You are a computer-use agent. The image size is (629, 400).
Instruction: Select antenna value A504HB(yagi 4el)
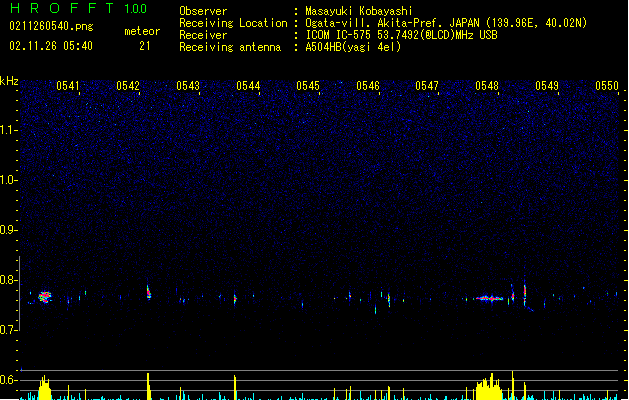click(353, 47)
